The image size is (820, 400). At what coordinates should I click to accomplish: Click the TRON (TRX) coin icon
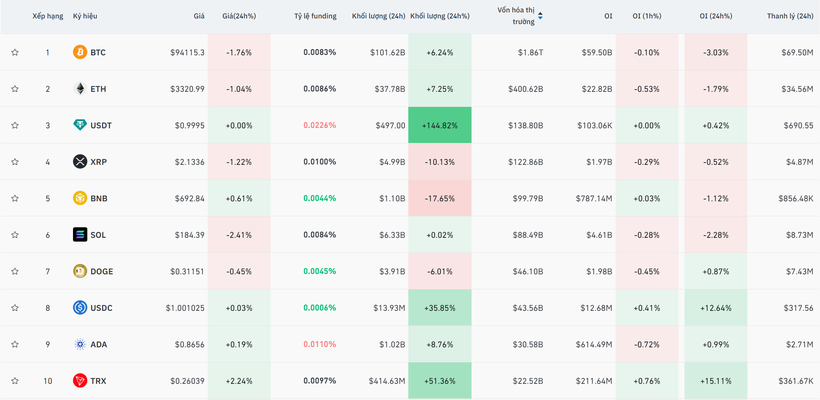pyautogui.click(x=80, y=381)
